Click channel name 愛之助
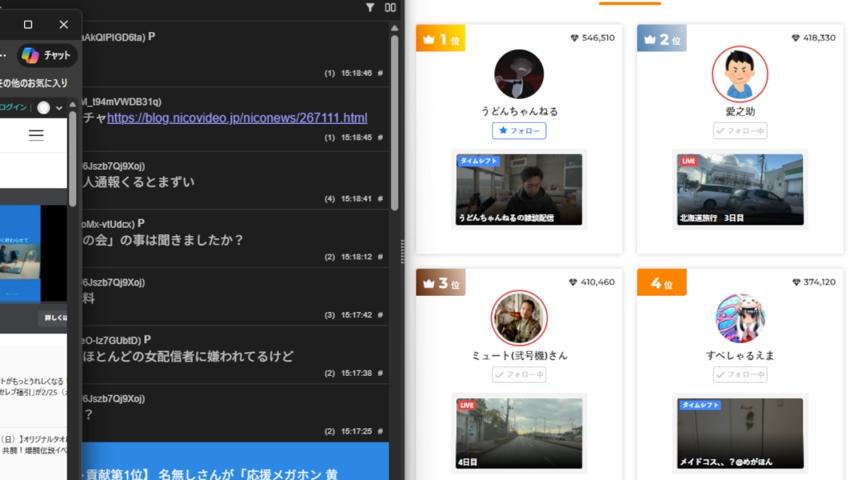This screenshot has height=480, width=854. (740, 111)
